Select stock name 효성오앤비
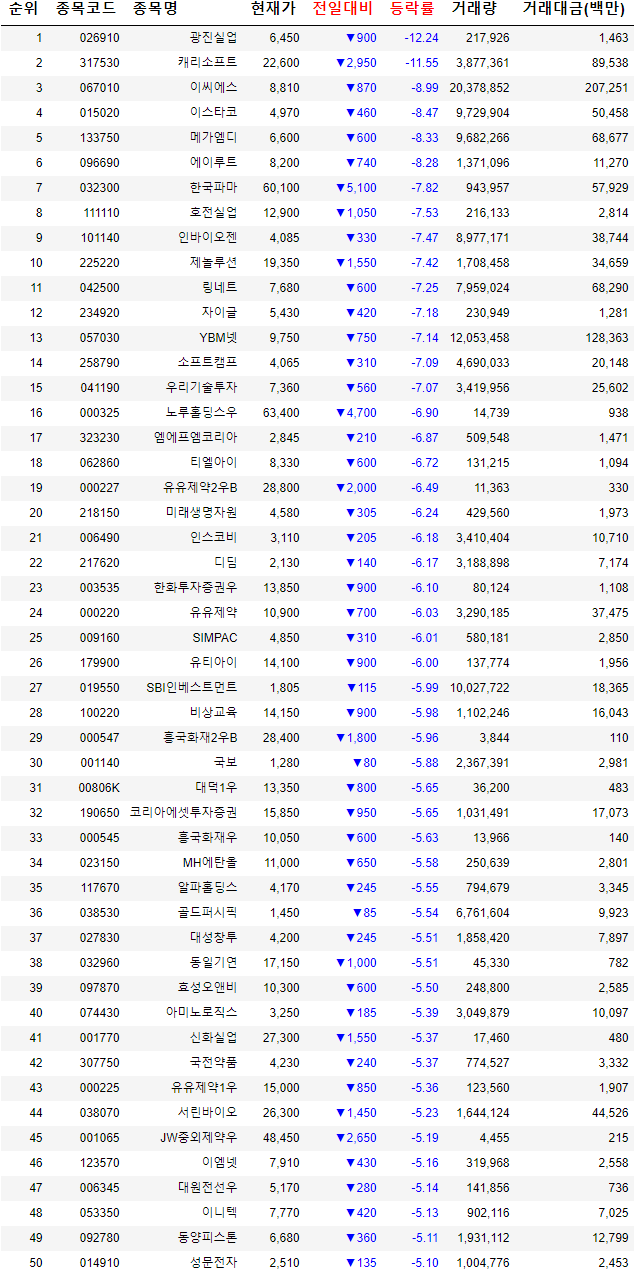Viewport: 635px width, 1270px height. [207, 988]
